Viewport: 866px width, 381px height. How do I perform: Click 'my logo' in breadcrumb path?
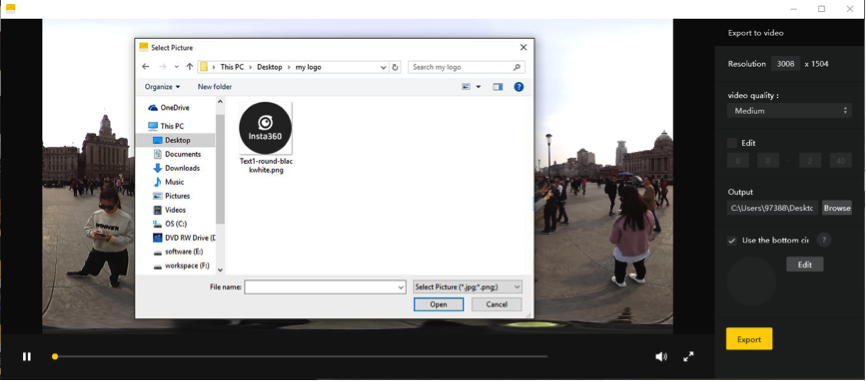coord(309,67)
